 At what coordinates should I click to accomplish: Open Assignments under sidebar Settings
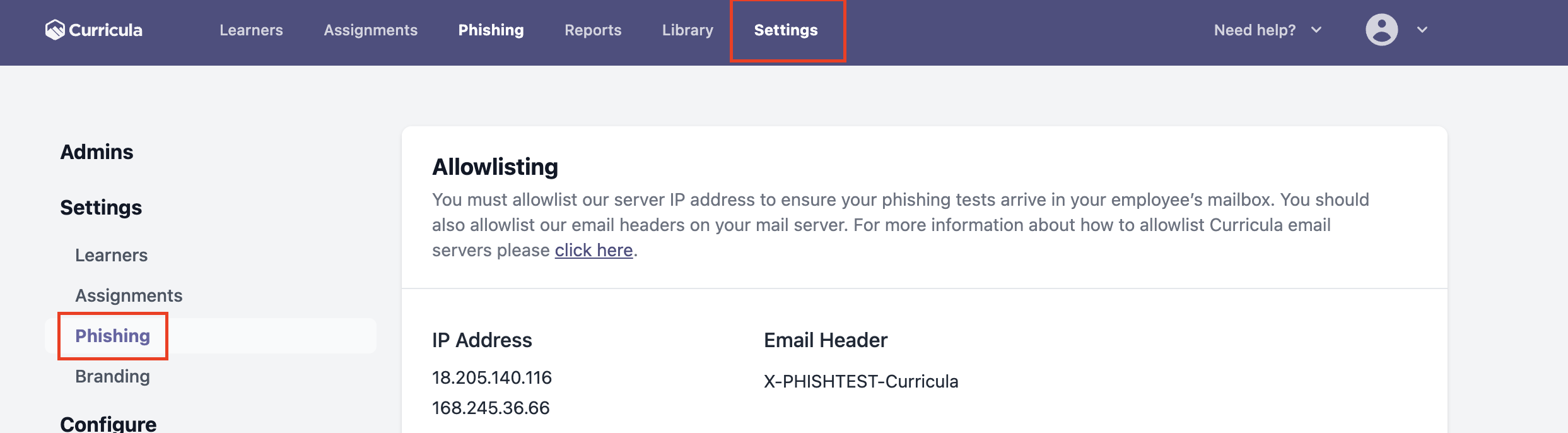[x=129, y=295]
